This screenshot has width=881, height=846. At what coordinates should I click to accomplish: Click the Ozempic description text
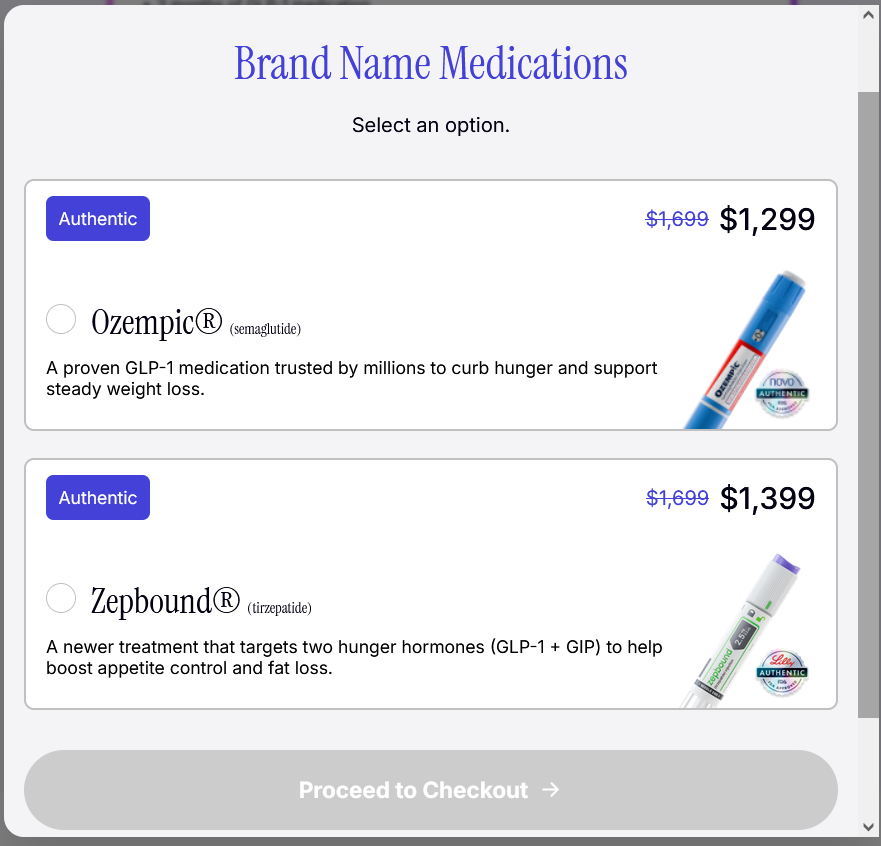tap(352, 379)
